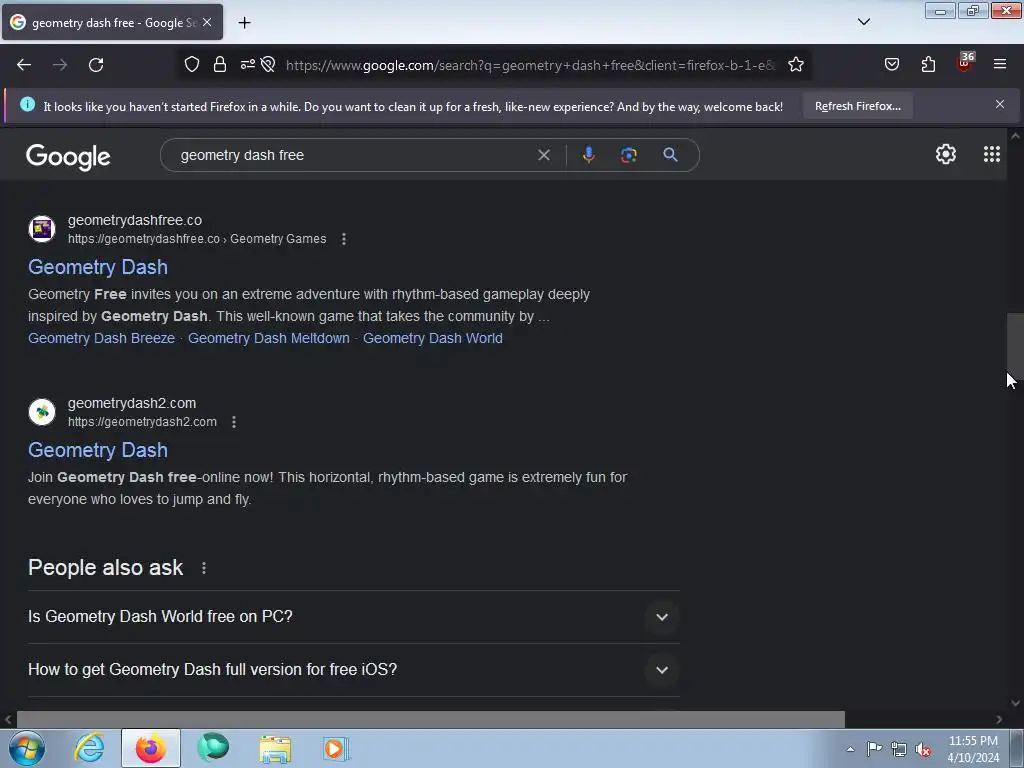The image size is (1024, 768).
Task: Open Google quick settings gear
Action: [946, 154]
